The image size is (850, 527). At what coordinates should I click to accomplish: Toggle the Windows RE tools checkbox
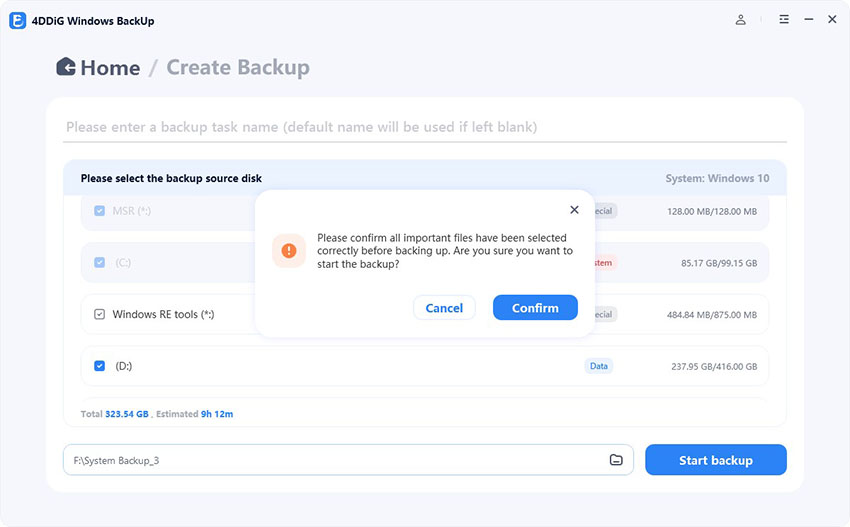99,314
